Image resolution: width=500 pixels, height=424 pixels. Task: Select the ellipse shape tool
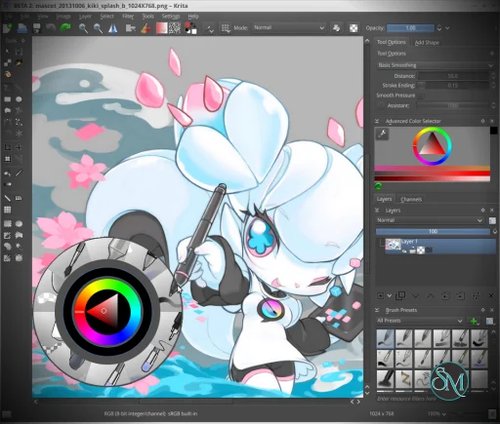click(19, 99)
